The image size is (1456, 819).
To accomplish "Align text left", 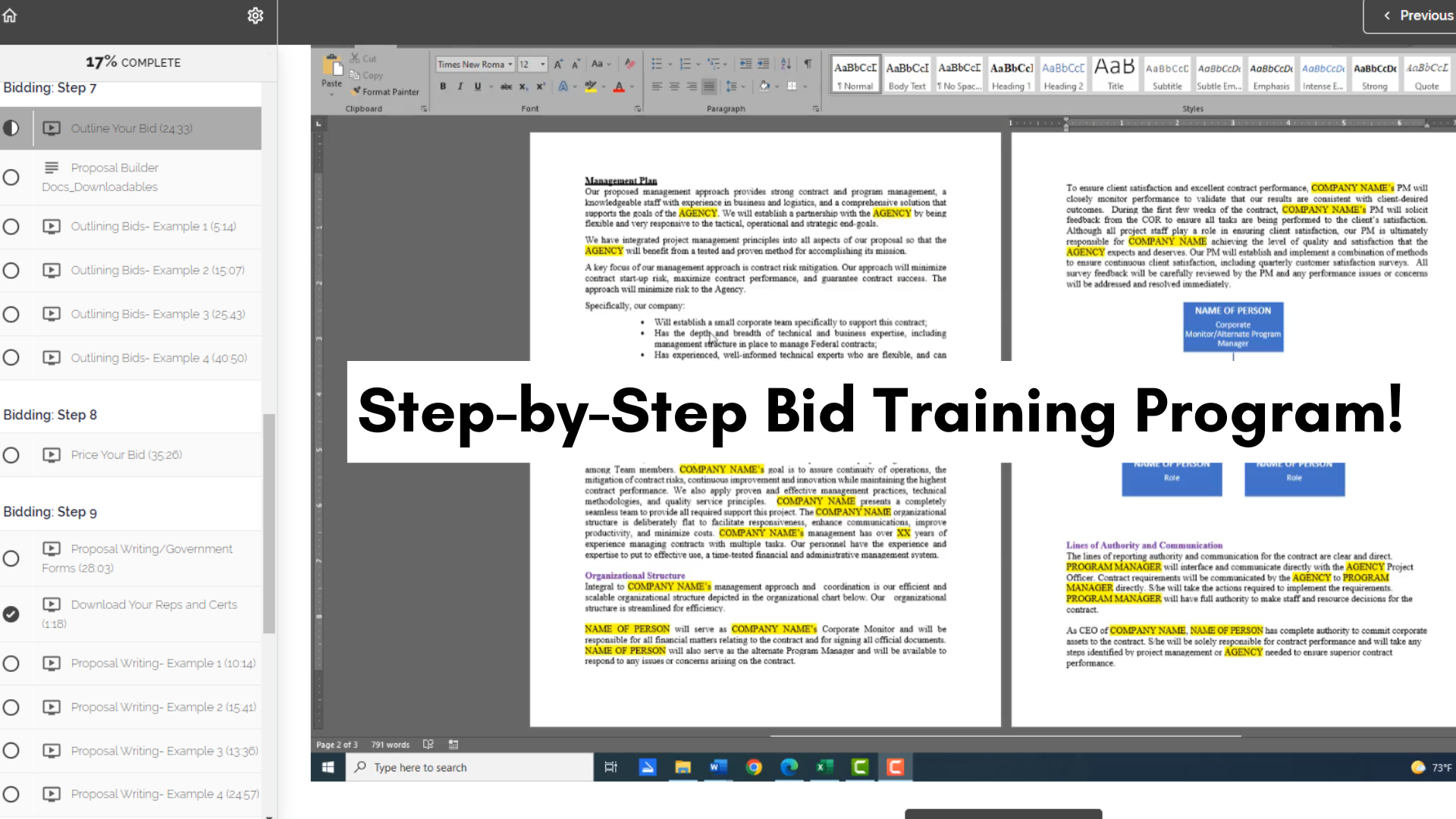I will 657,86.
